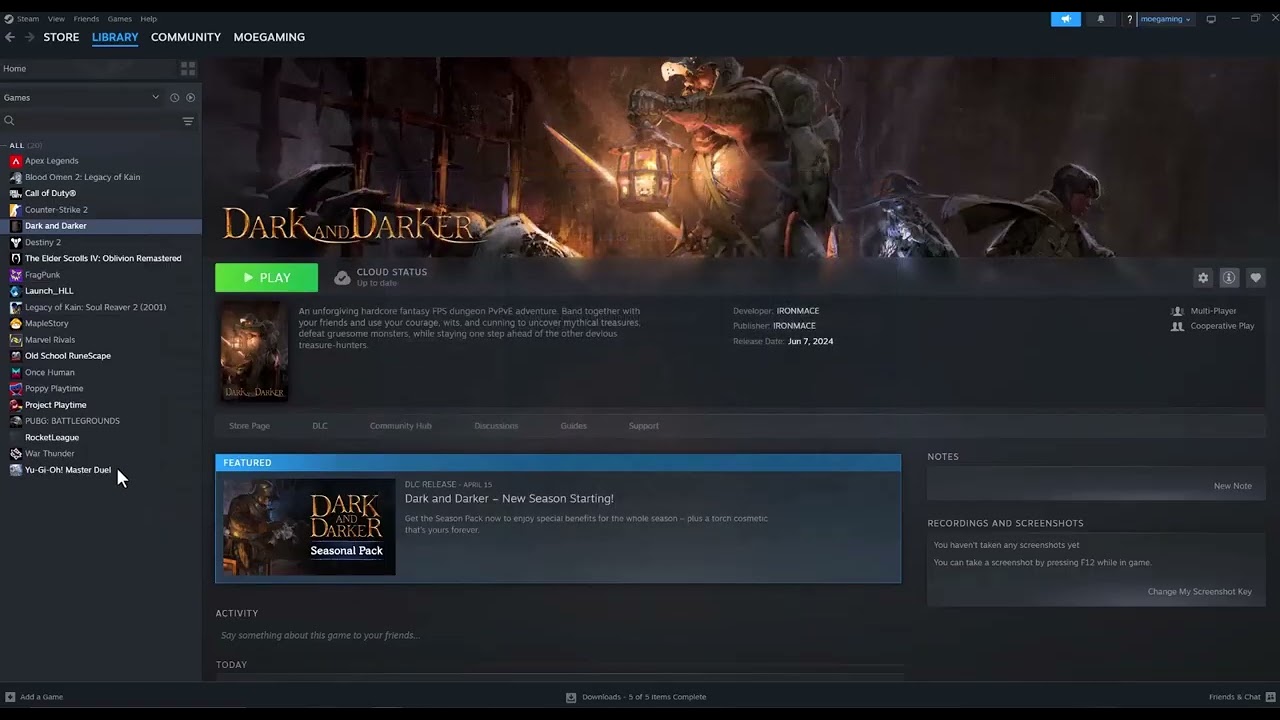Toggle favorite with the heart icon

point(1256,278)
